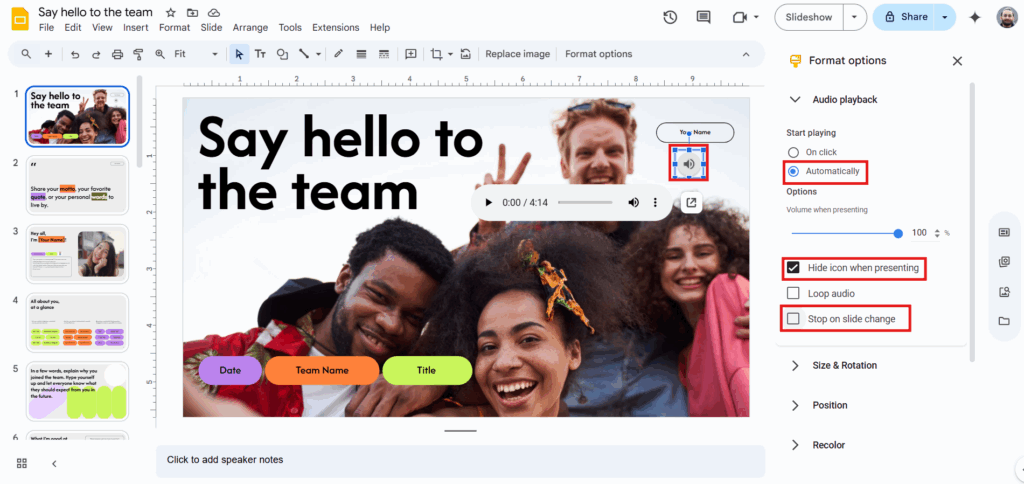Click the Replace image button
Screen dimensions: 1024x484
517,54
